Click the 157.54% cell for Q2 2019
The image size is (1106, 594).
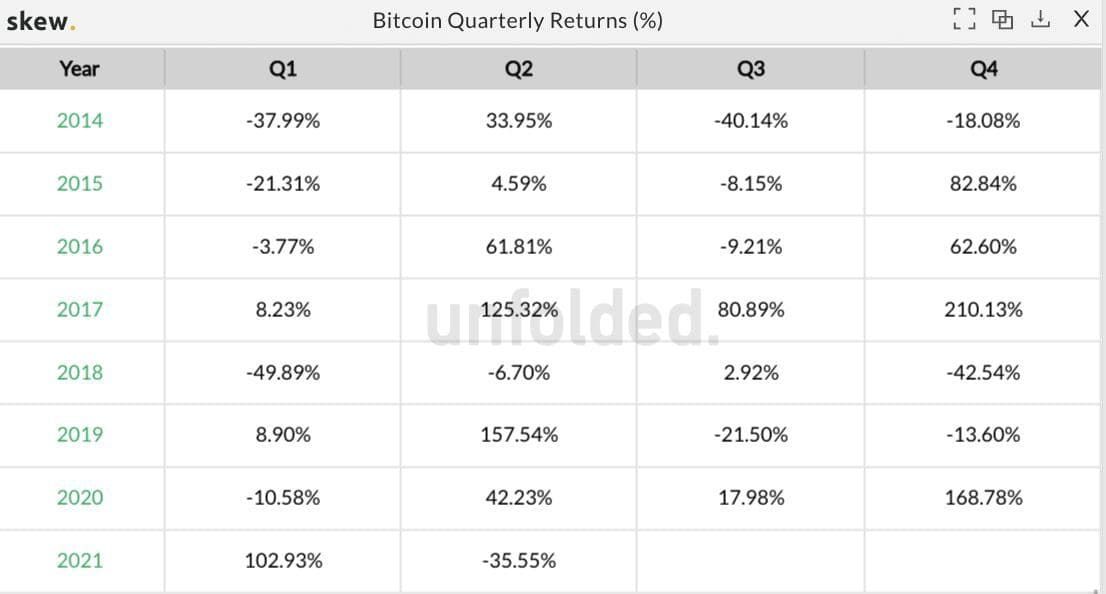pos(519,435)
